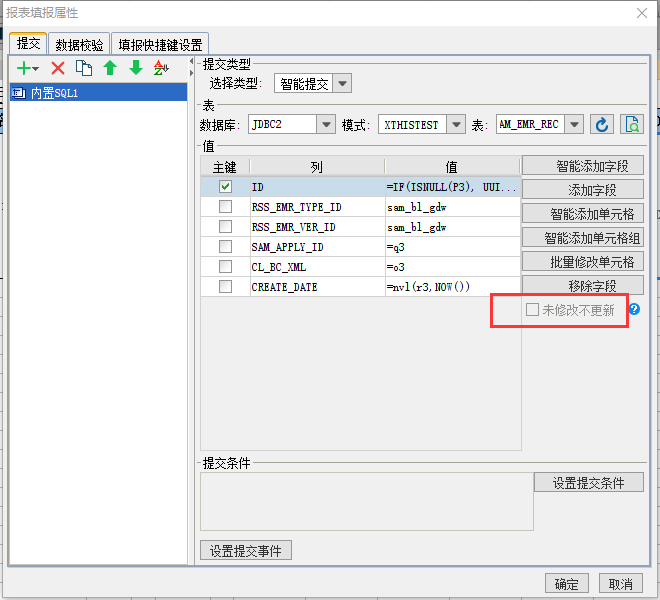Select the CL_BC_XML column cell
This screenshot has height=600, width=660.
[x=318, y=267]
